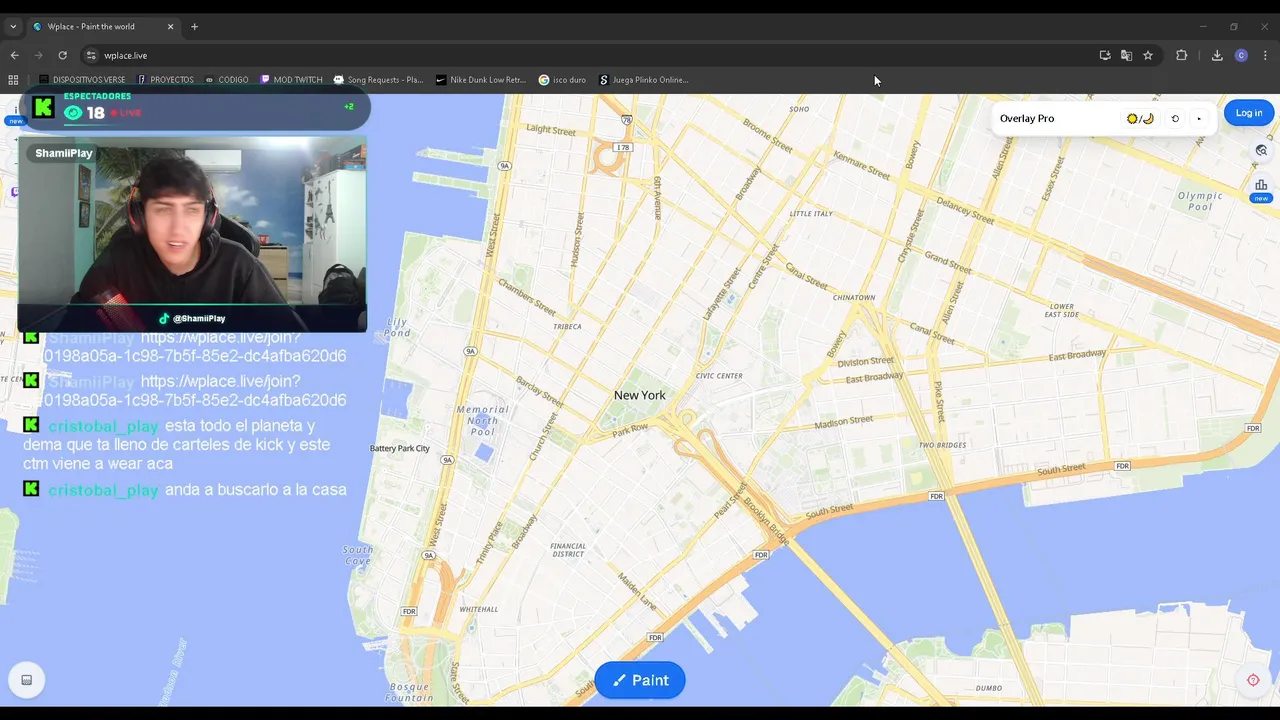This screenshot has width=1280, height=720.
Task: Open the Juega Plinko Online bookmark
Action: [x=644, y=80]
